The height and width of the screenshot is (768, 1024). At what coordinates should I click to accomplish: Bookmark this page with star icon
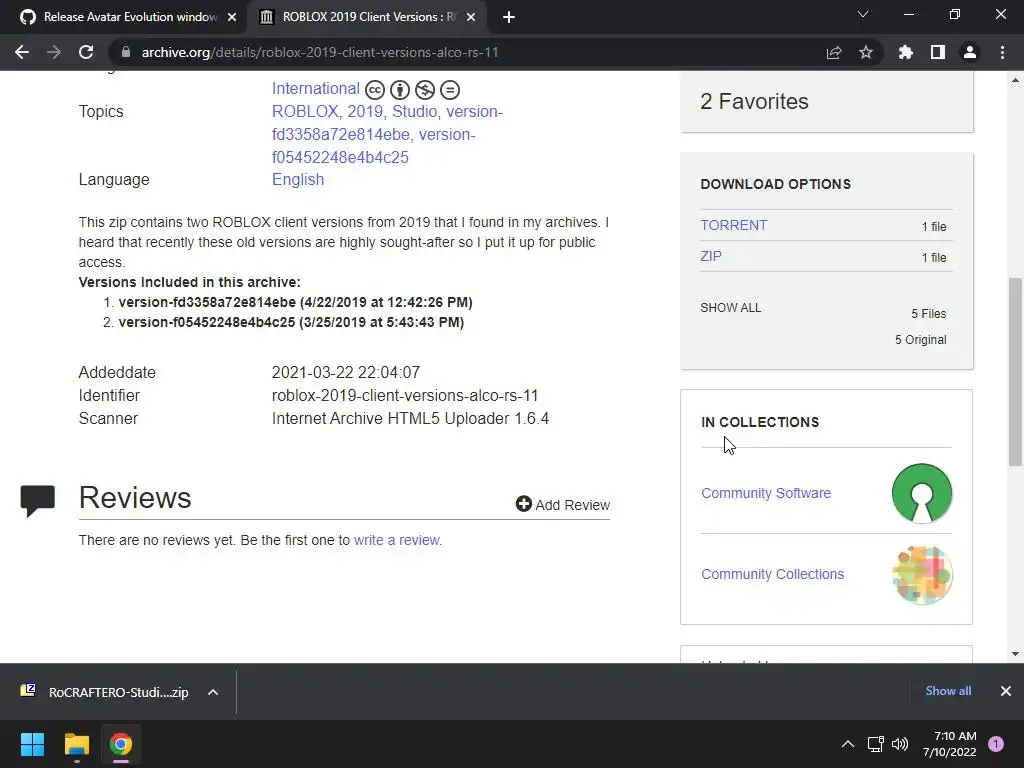click(x=865, y=52)
